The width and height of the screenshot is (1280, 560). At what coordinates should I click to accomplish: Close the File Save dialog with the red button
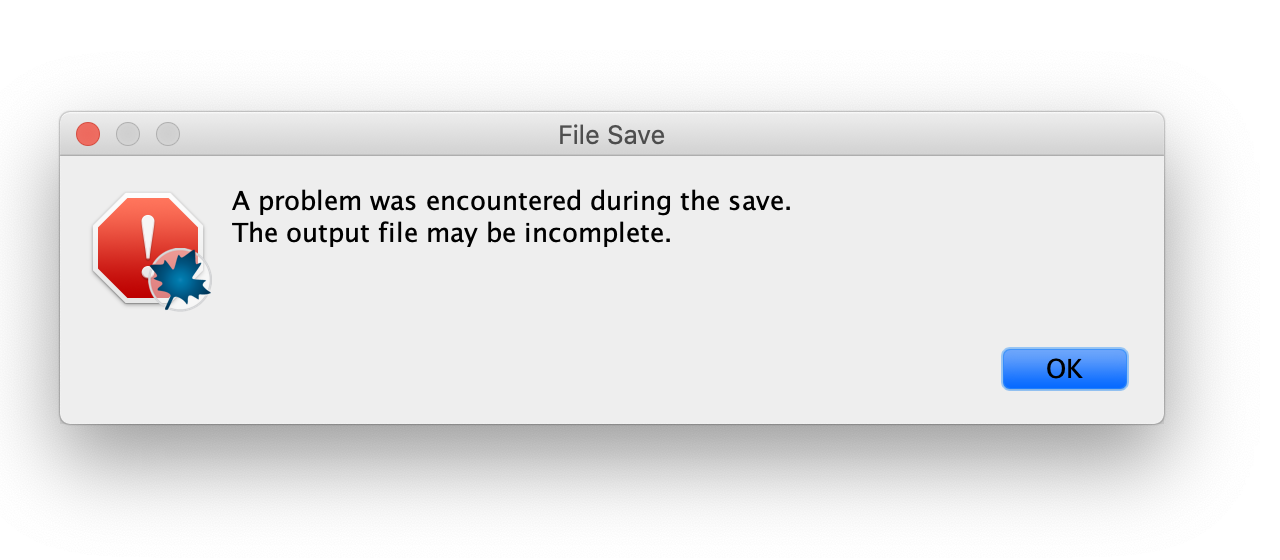click(x=88, y=134)
